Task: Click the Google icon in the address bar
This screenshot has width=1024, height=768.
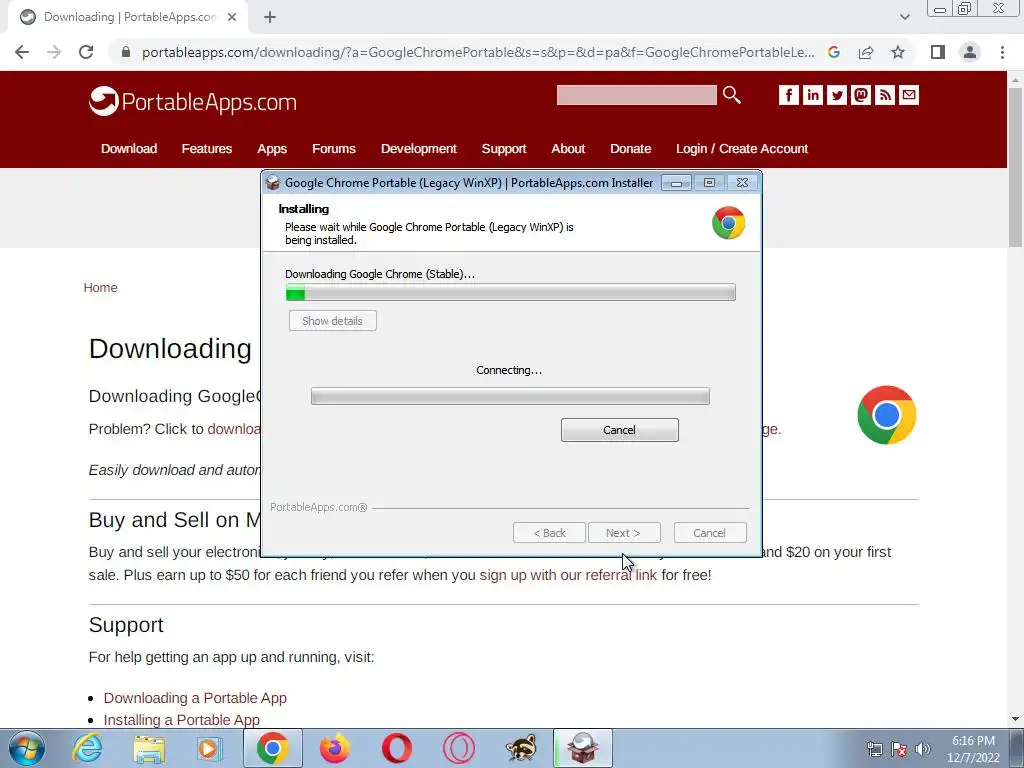Action: pyautogui.click(x=834, y=52)
